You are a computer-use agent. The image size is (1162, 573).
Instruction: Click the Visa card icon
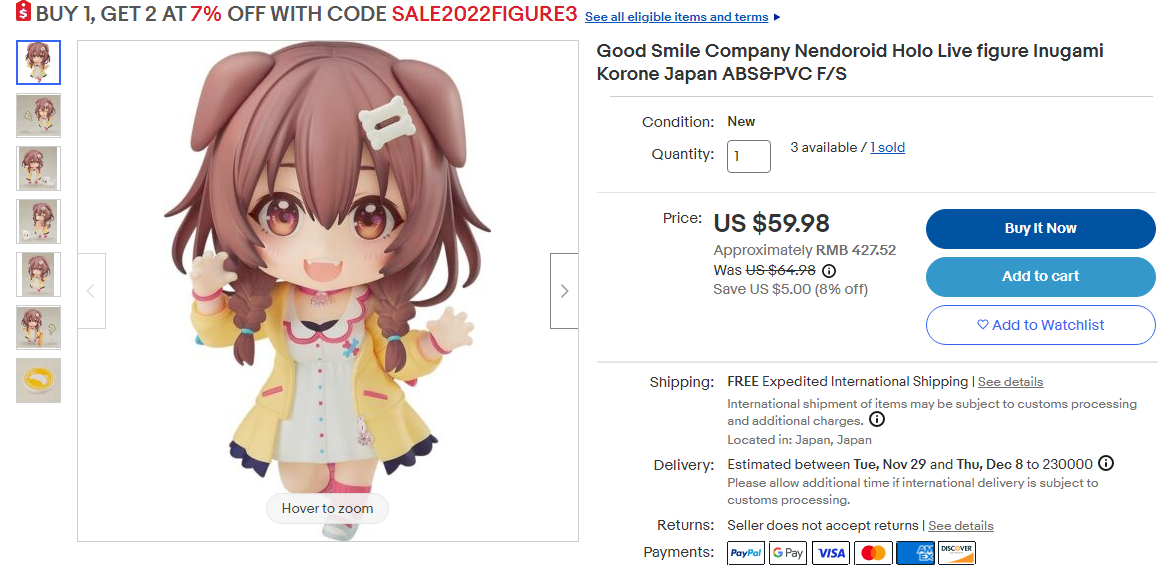[830, 553]
